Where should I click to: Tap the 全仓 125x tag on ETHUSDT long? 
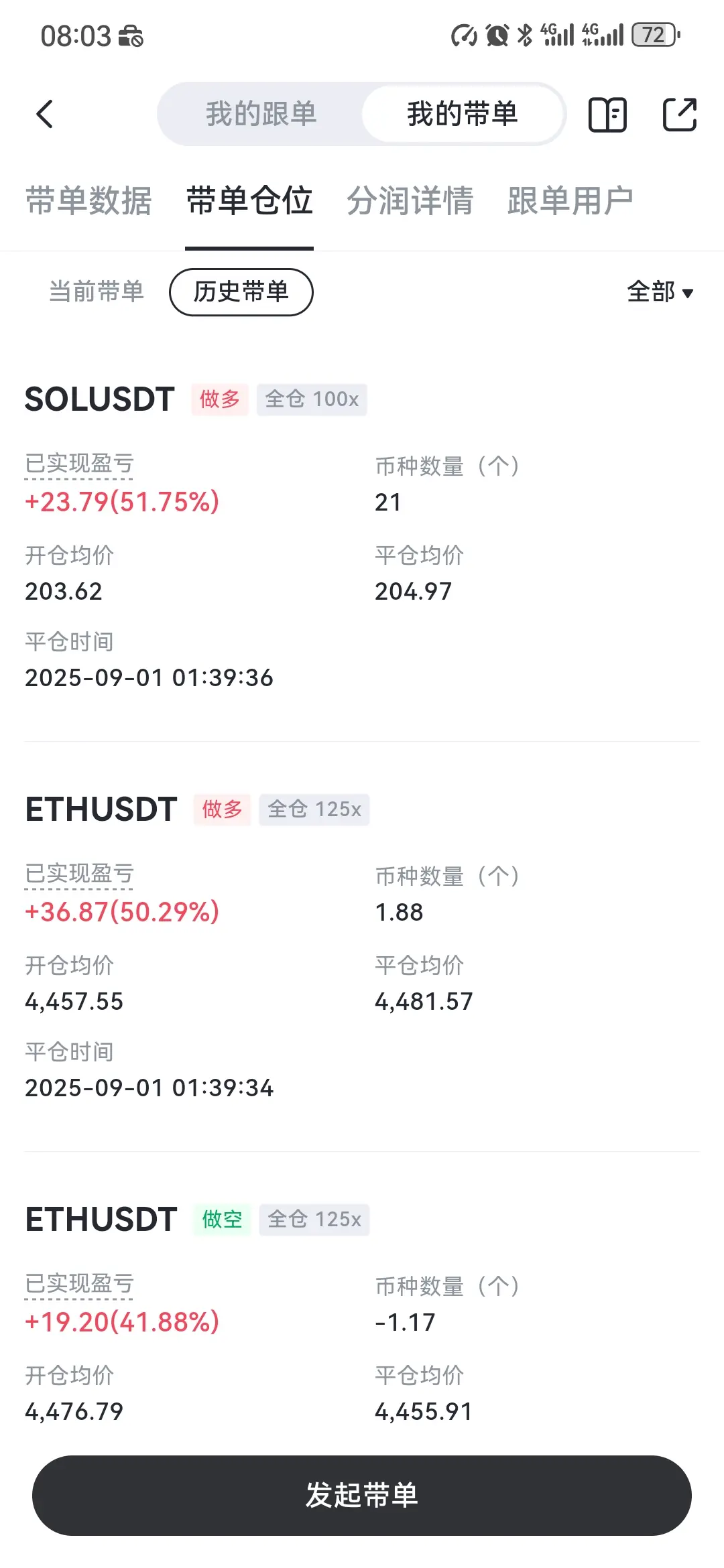(x=314, y=809)
